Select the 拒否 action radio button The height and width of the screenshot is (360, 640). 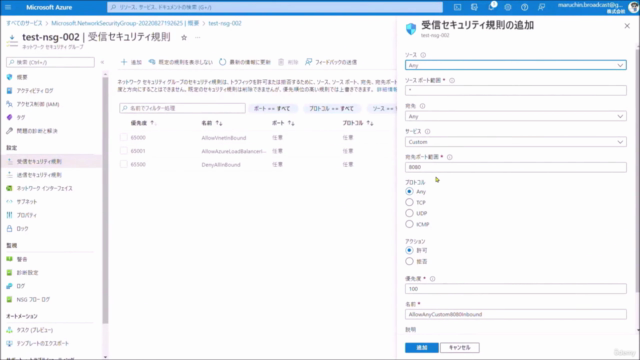[x=409, y=261]
